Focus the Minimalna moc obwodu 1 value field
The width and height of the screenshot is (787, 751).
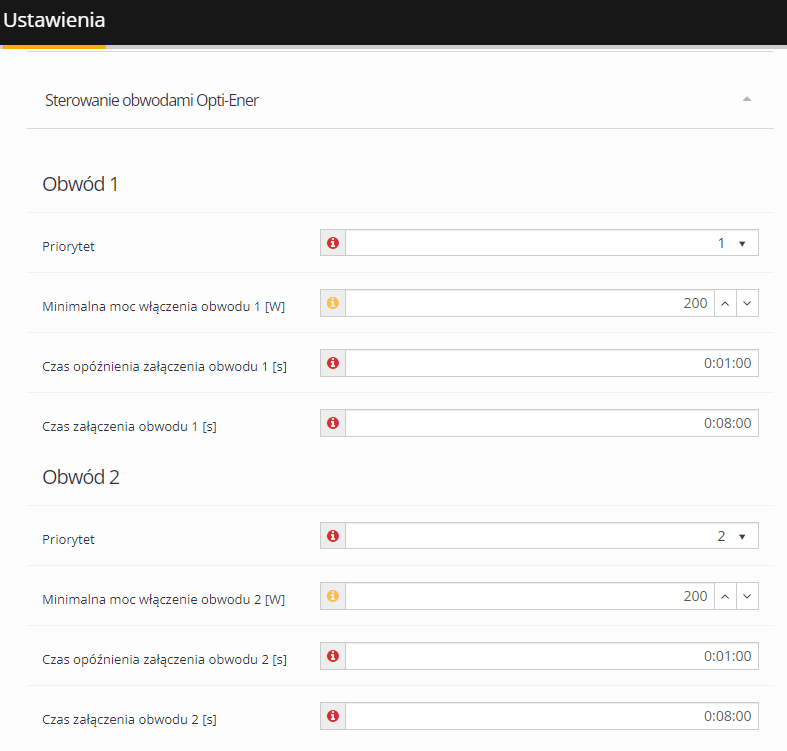point(530,303)
